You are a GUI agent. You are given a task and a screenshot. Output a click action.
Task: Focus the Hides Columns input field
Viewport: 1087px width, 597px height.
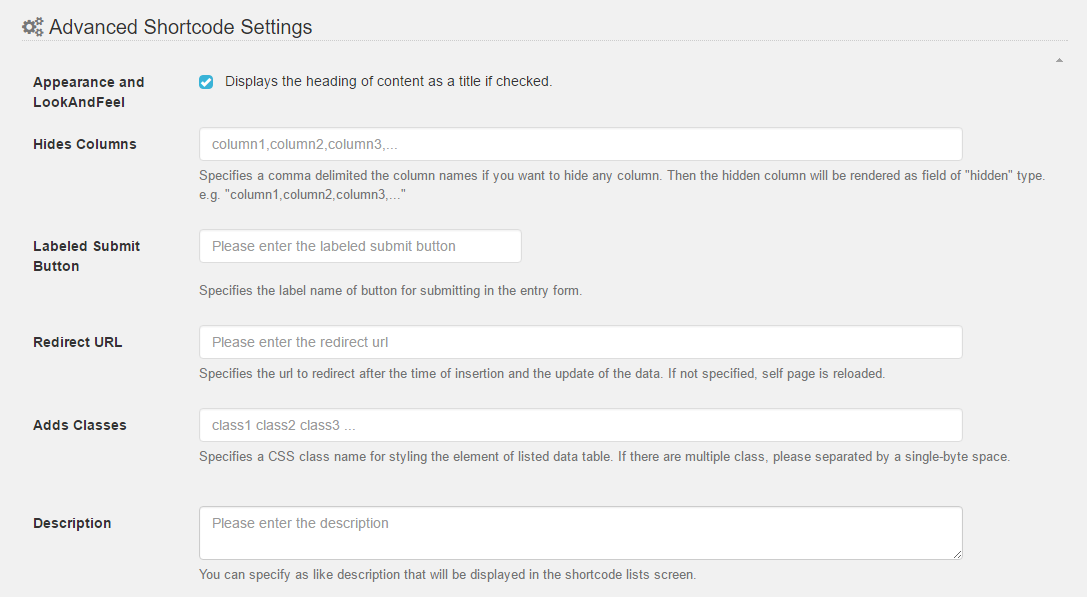click(580, 144)
